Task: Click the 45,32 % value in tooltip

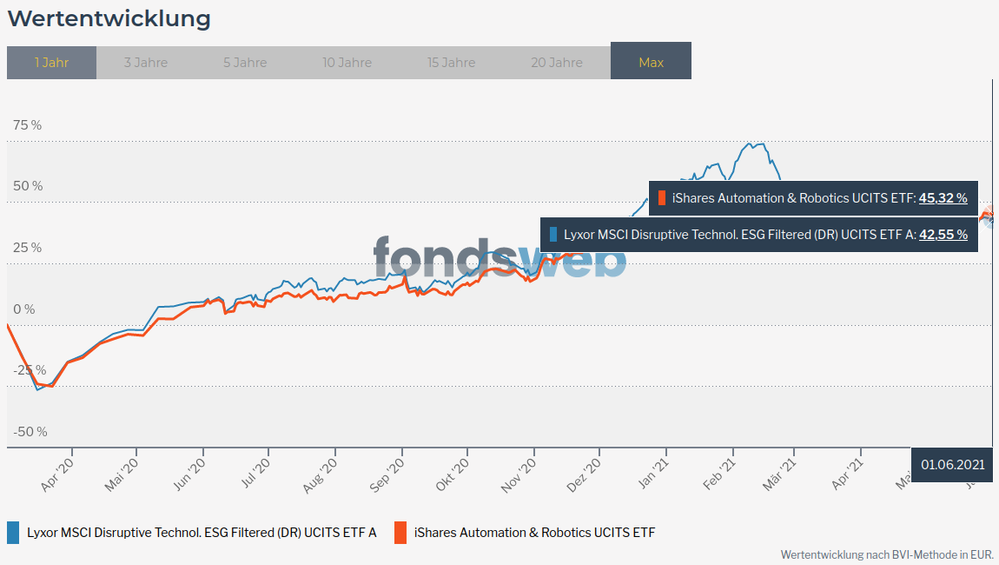Action: 943,198
